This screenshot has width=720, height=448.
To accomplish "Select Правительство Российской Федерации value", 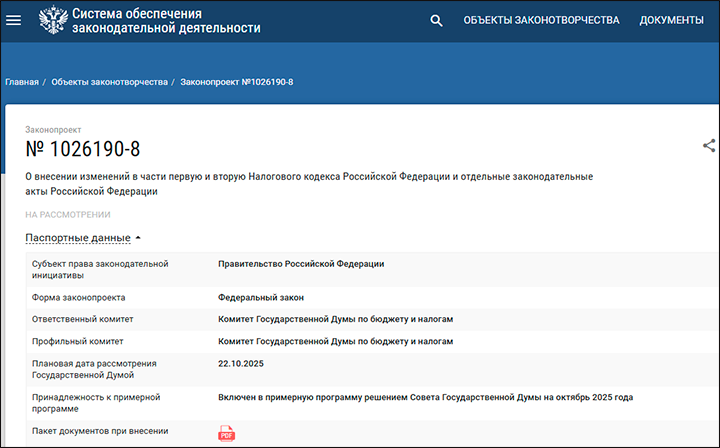I will pos(301,264).
